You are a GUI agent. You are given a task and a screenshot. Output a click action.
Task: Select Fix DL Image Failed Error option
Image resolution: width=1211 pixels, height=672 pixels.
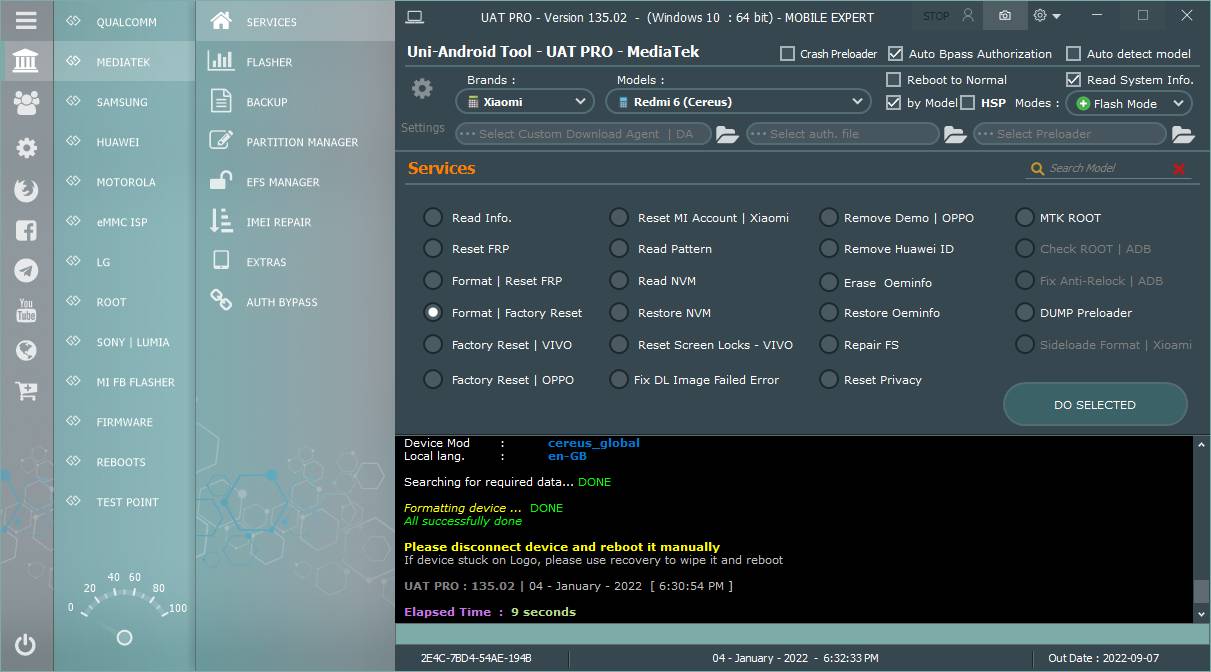click(619, 380)
